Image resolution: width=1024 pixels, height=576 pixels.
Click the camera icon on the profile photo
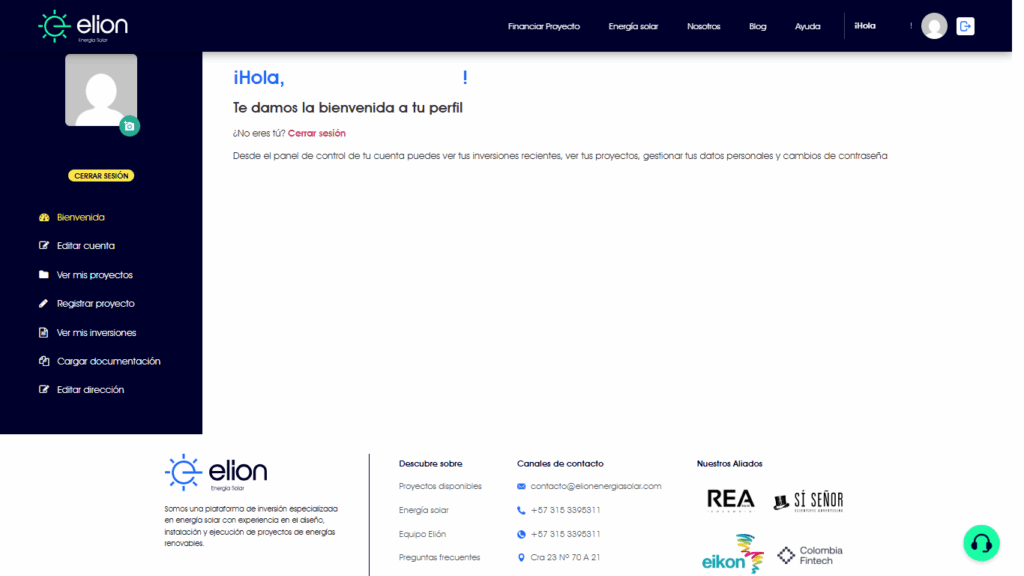pyautogui.click(x=127, y=126)
